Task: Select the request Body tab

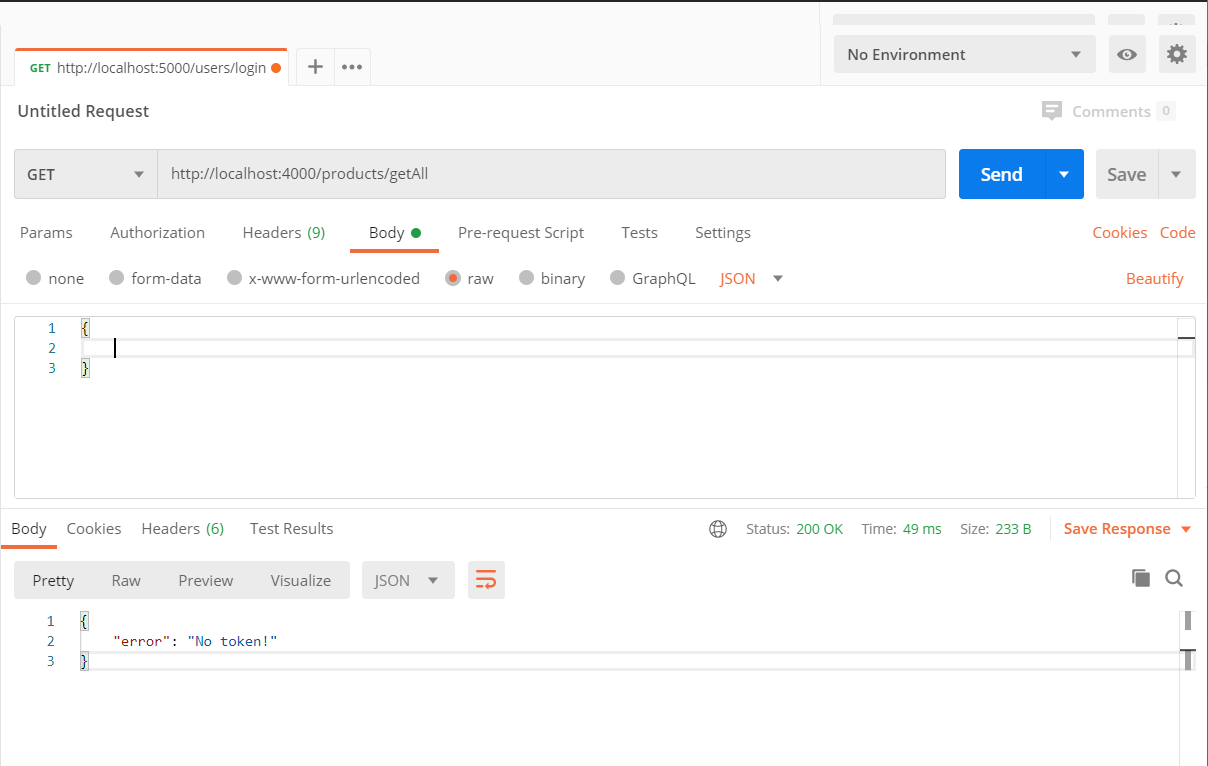Action: coord(394,232)
